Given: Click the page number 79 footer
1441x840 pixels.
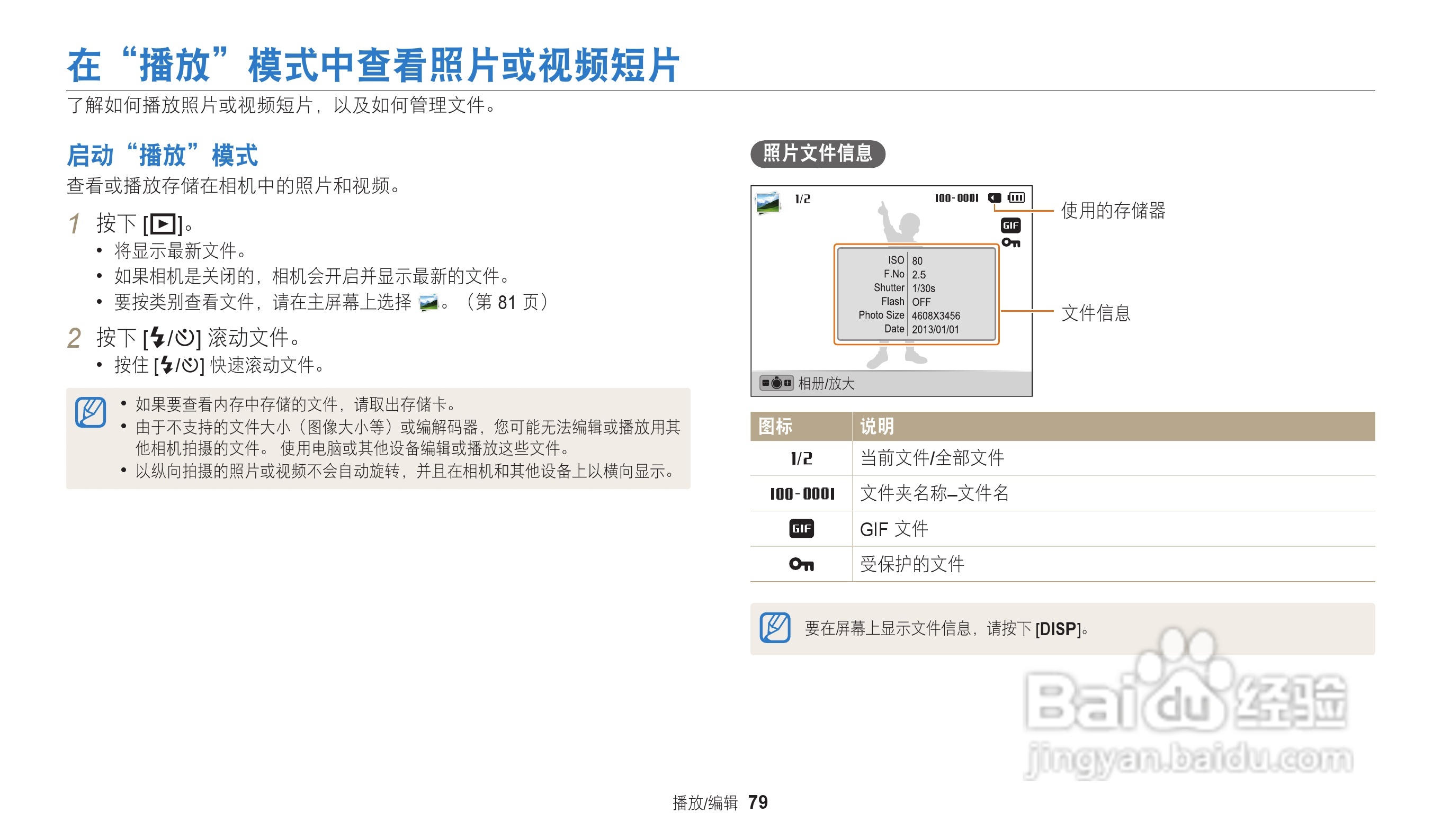Looking at the screenshot, I should [758, 802].
